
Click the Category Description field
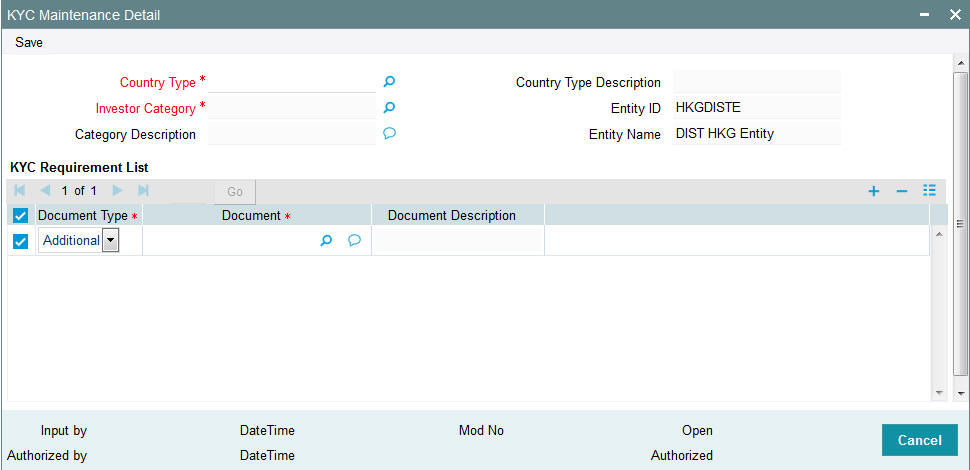292,134
